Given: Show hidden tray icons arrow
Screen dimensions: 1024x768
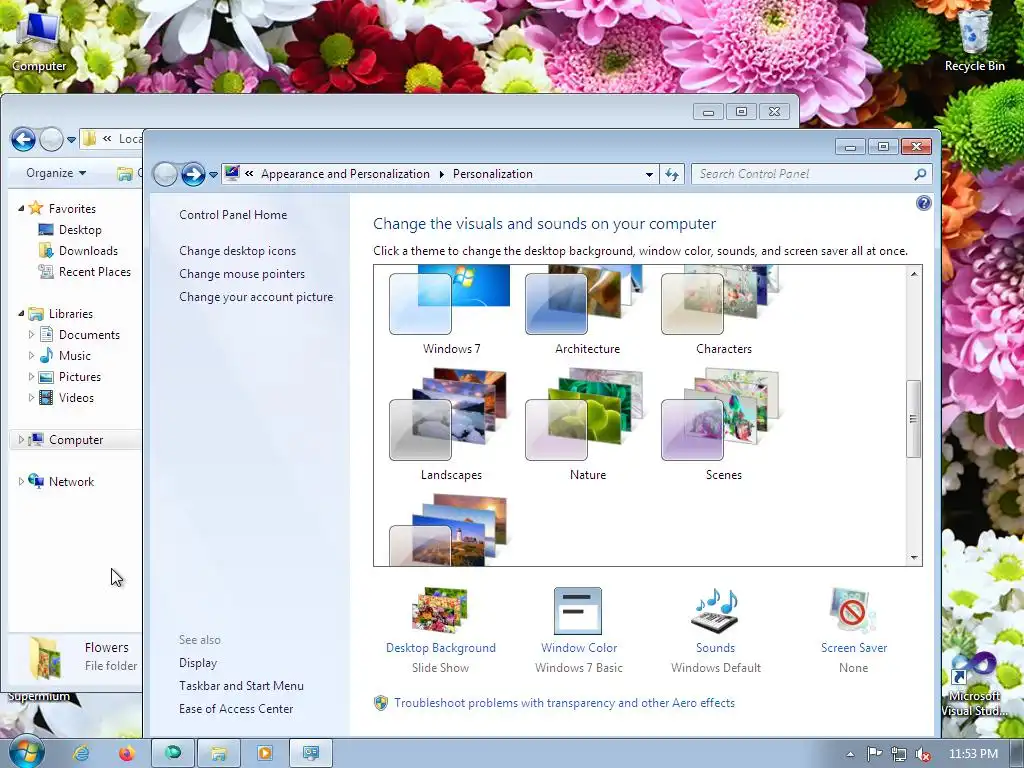Looking at the screenshot, I should tap(850, 754).
